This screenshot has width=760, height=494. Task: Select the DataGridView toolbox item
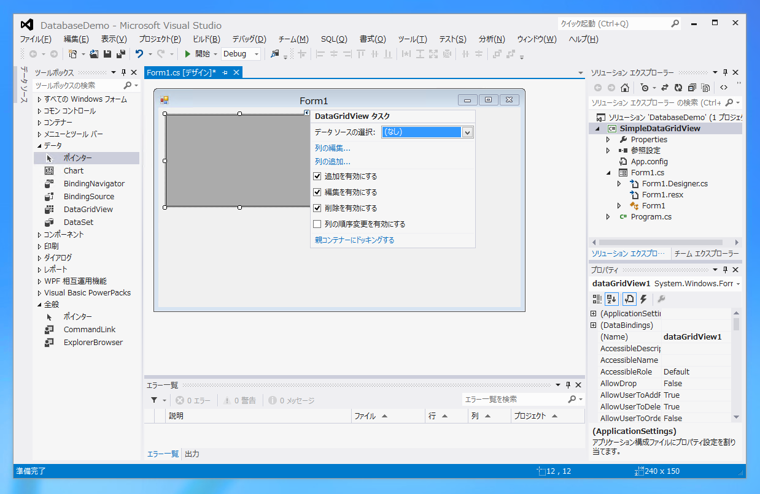[x=88, y=209]
